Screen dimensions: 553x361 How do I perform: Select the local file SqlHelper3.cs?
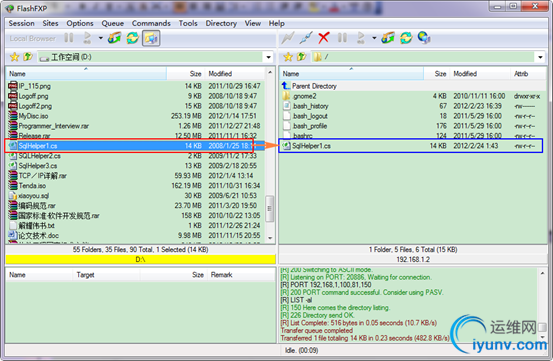pos(135,166)
